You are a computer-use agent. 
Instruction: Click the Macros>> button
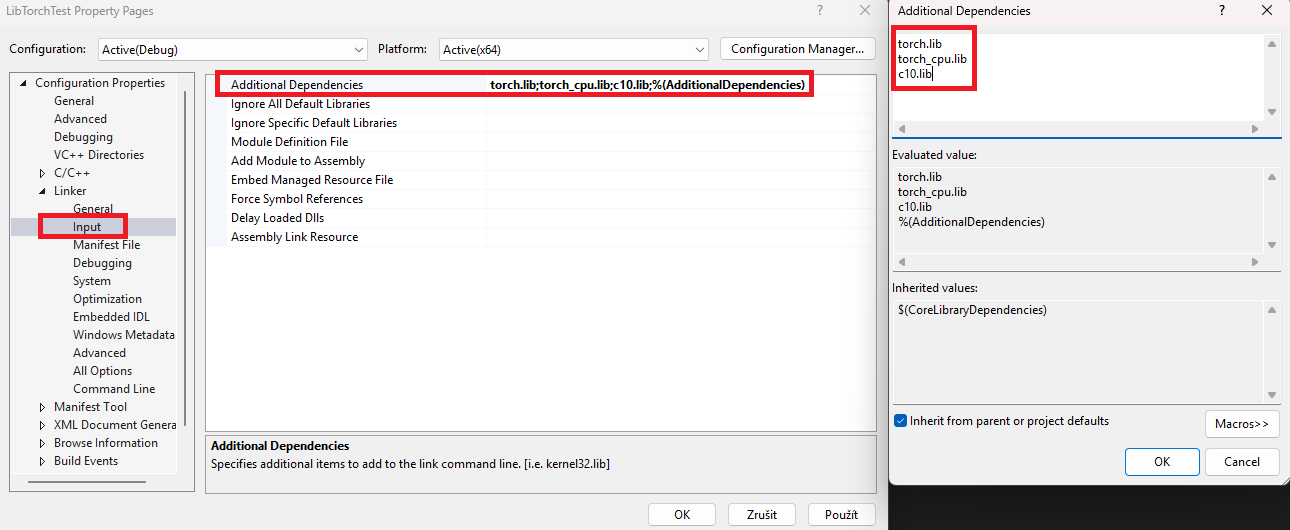tap(1242, 424)
